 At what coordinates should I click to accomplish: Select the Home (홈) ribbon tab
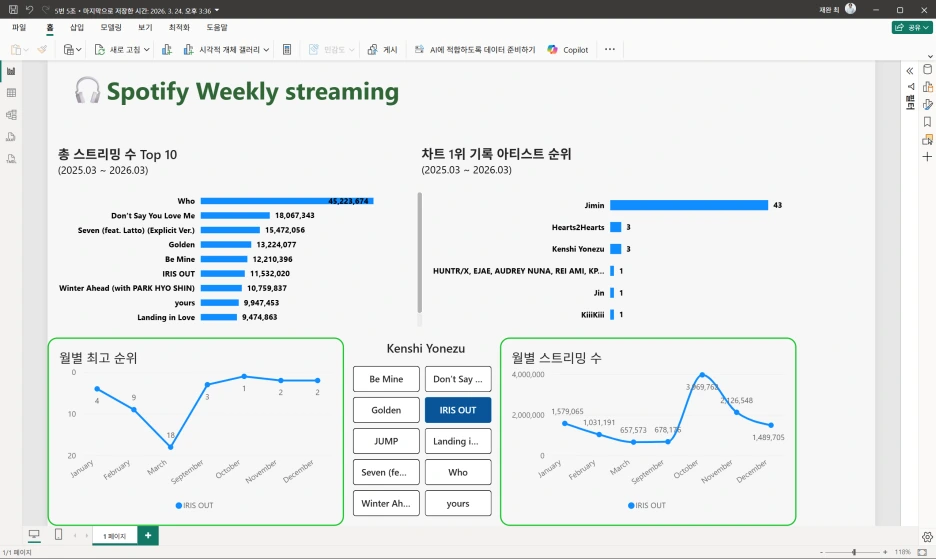50,27
